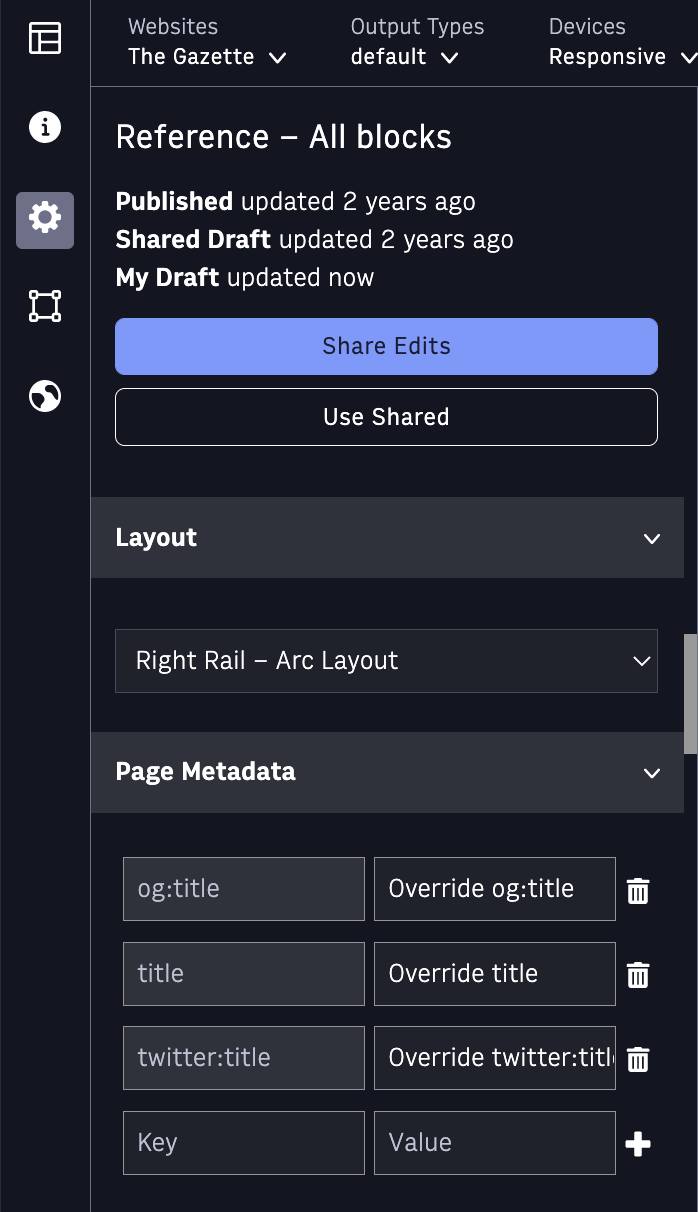The image size is (698, 1212).
Task: Click the vertical scrollbar thumb
Action: click(690, 694)
